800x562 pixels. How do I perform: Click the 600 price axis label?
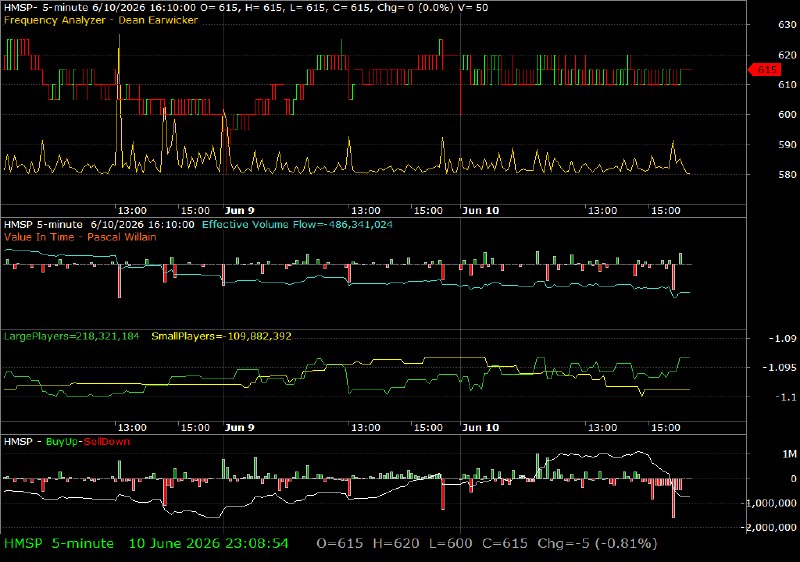tap(787, 115)
